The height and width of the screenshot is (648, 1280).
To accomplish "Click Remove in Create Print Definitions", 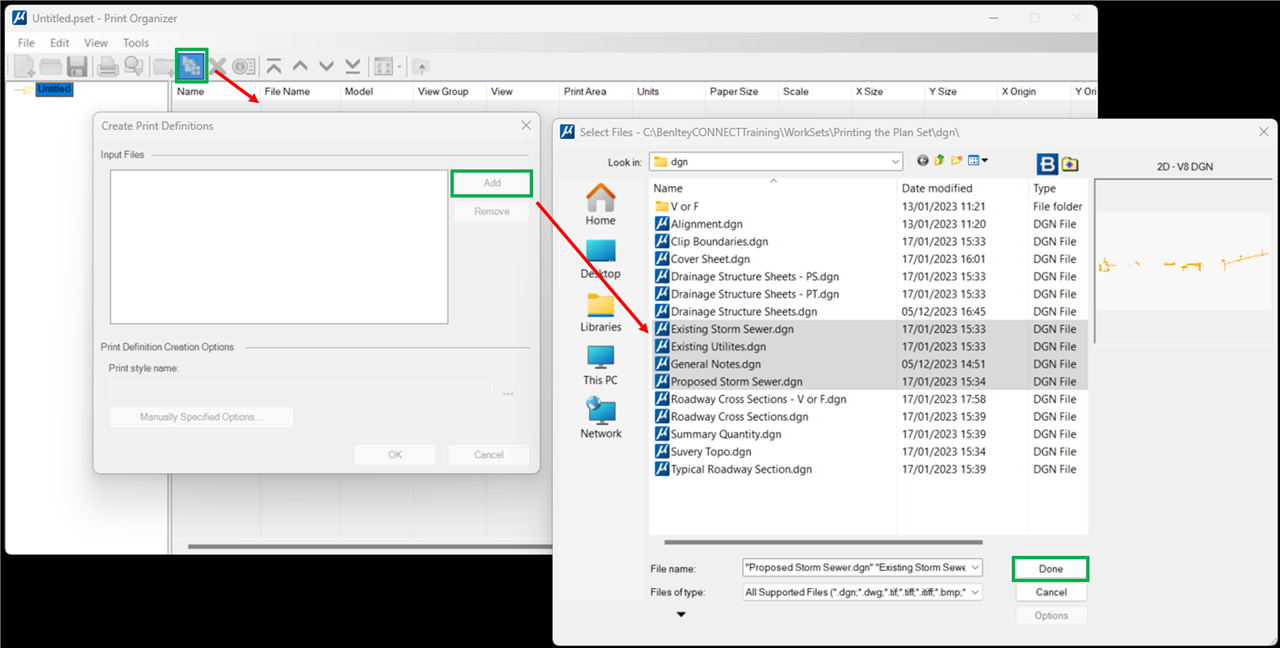I will (492, 211).
